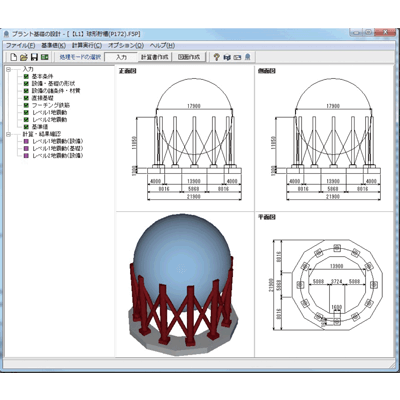Click the app icon in the title bar
Screen dimensions: 400x400
tap(6, 34)
